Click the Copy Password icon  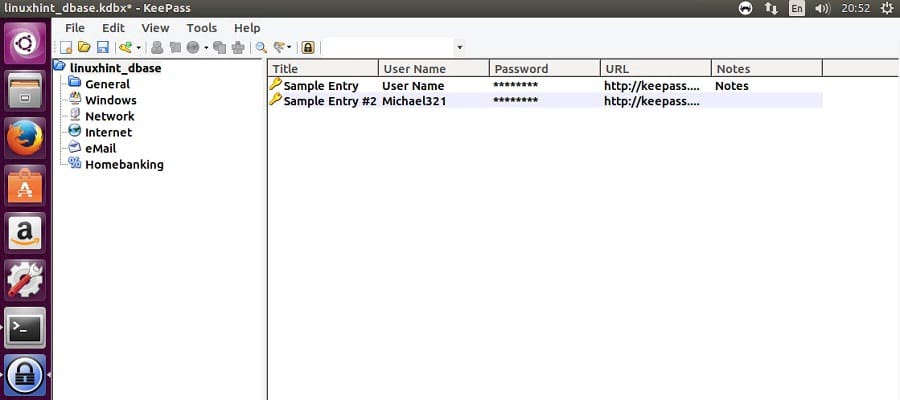tap(175, 48)
